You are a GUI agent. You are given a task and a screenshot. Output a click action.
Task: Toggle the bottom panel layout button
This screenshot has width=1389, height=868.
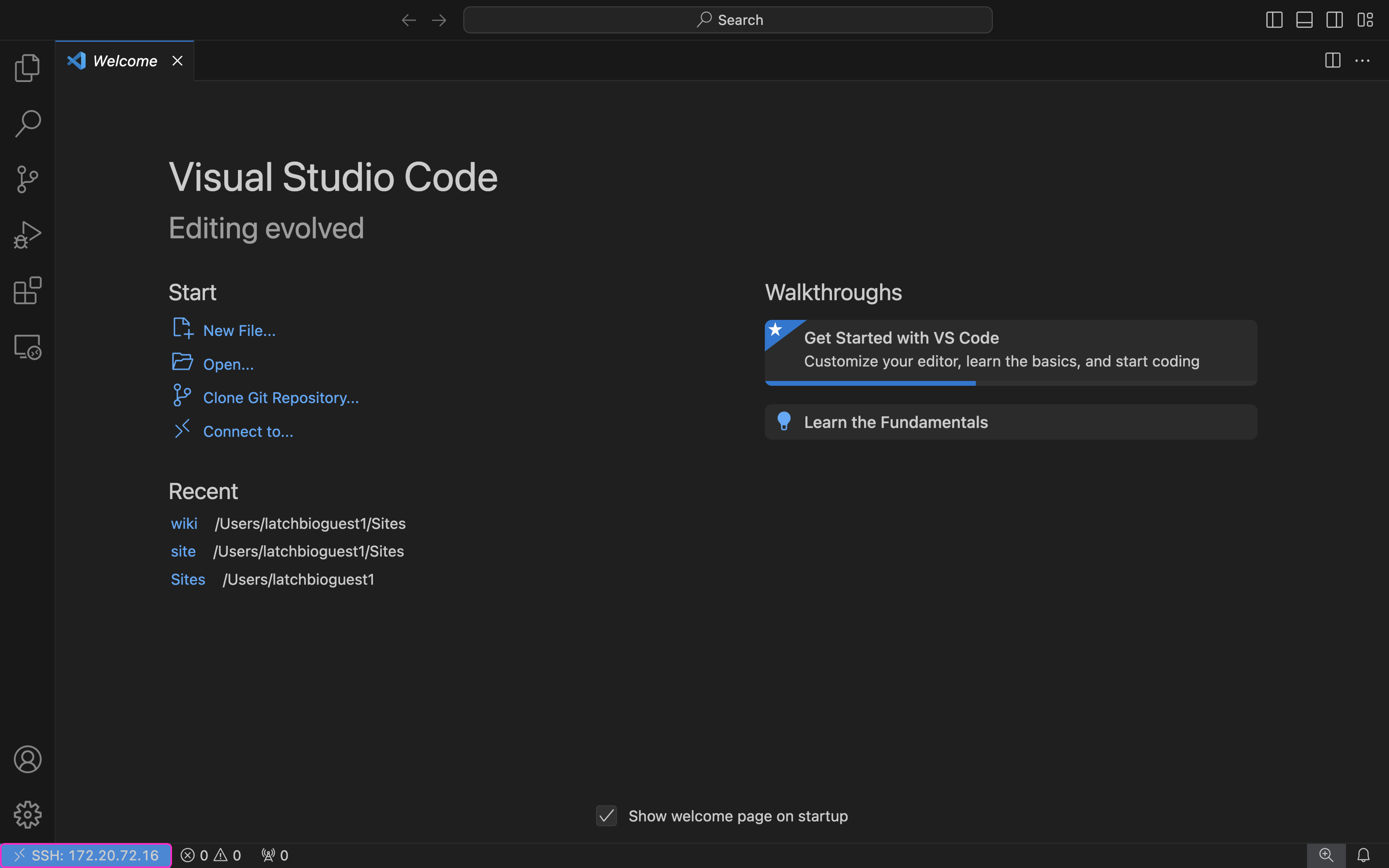pyautogui.click(x=1304, y=20)
